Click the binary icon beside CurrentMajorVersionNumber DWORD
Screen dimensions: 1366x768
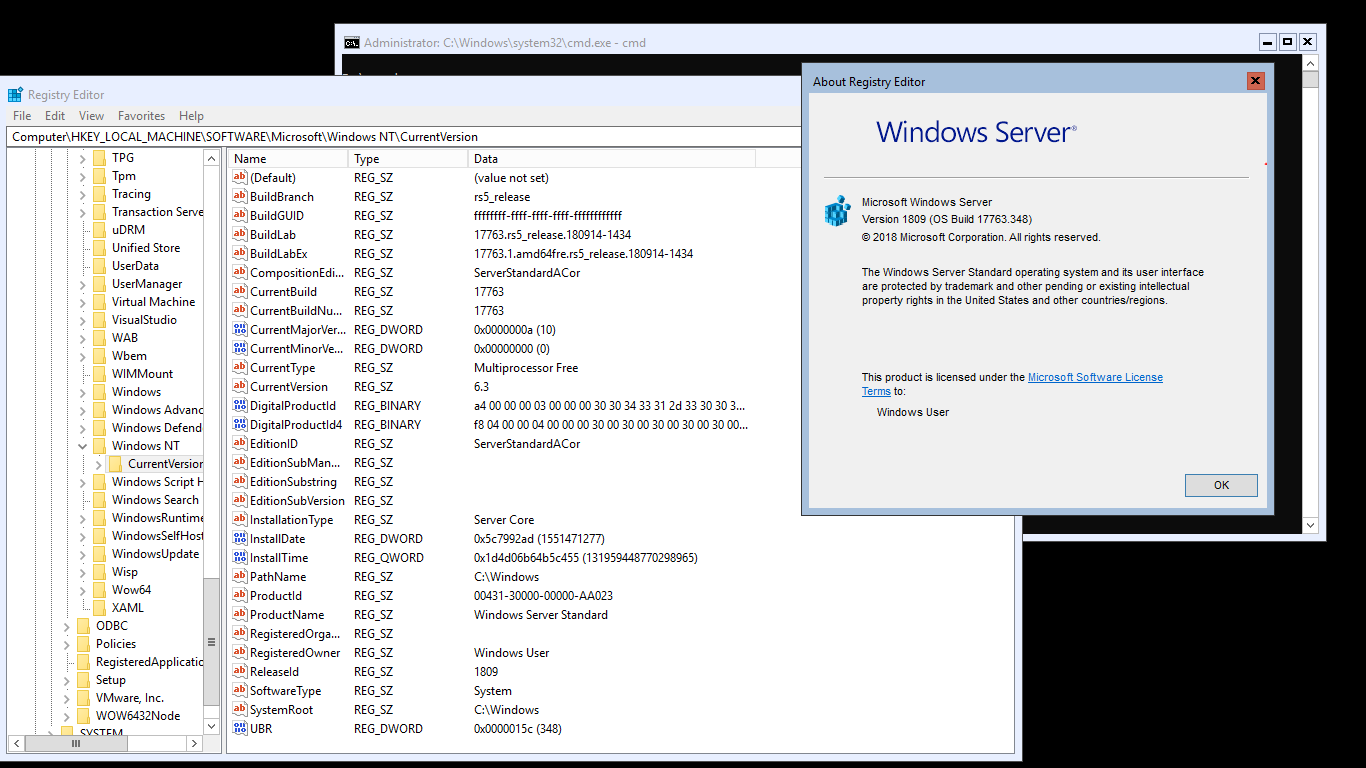coord(239,330)
